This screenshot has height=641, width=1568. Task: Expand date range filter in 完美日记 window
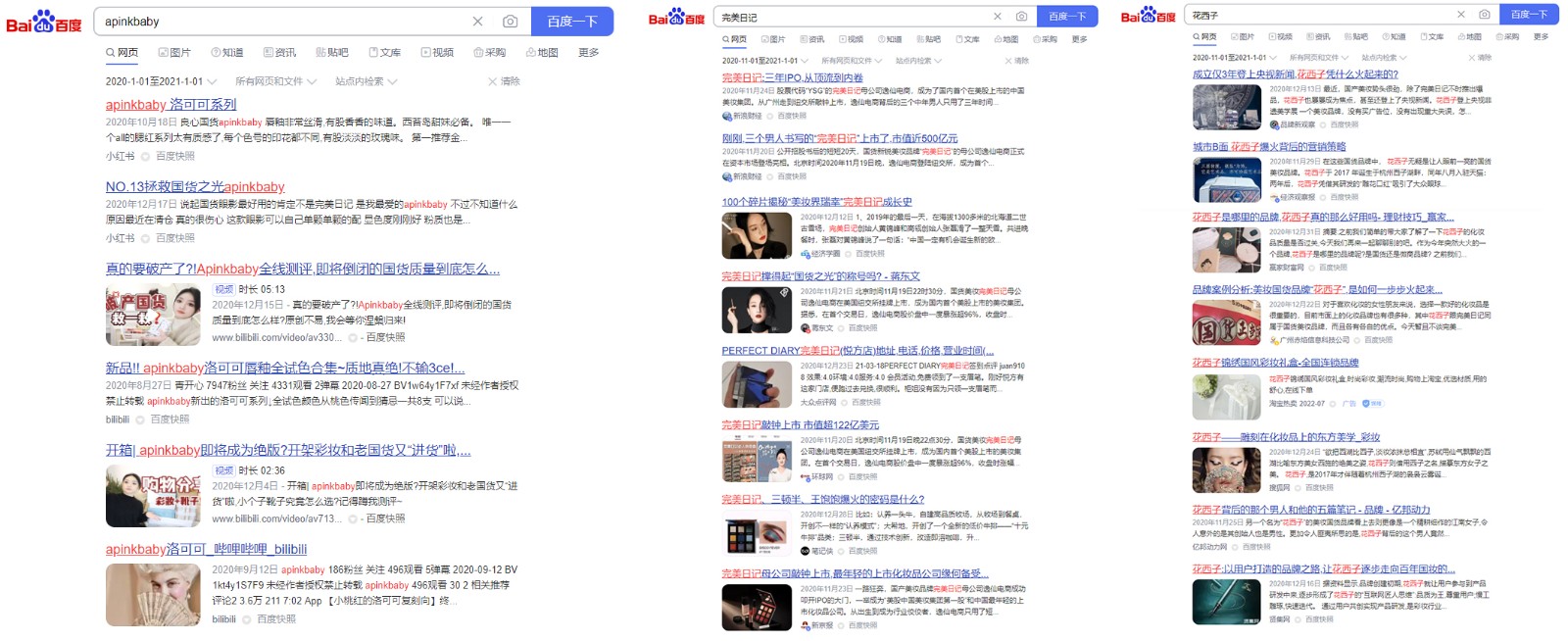coord(763,61)
